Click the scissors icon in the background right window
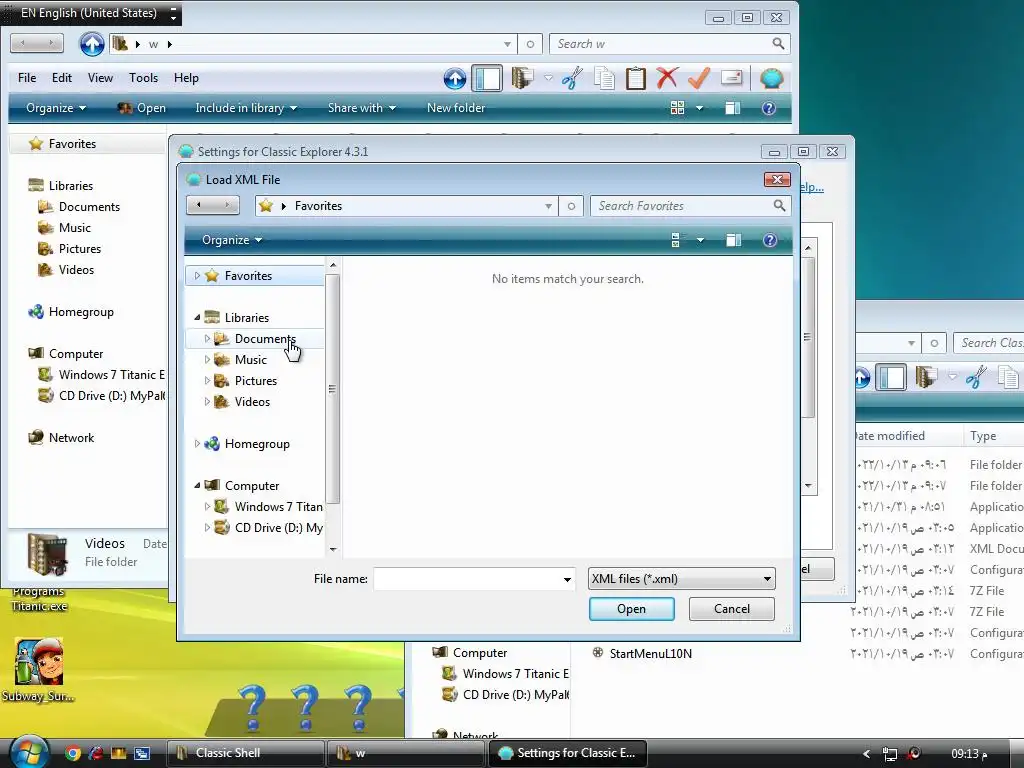This screenshot has height=768, width=1024. [x=976, y=377]
